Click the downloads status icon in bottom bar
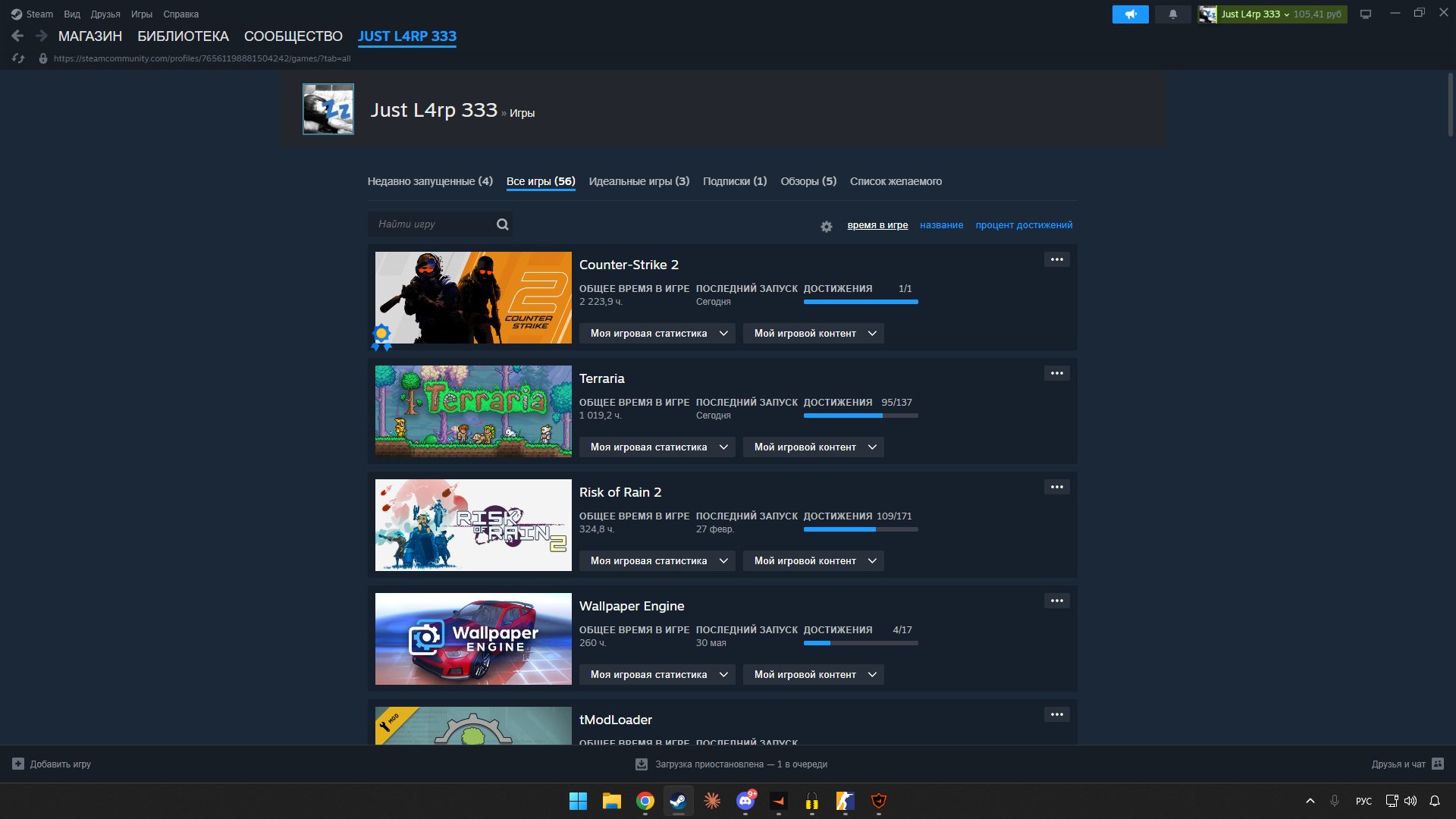This screenshot has height=819, width=1456. click(x=642, y=764)
